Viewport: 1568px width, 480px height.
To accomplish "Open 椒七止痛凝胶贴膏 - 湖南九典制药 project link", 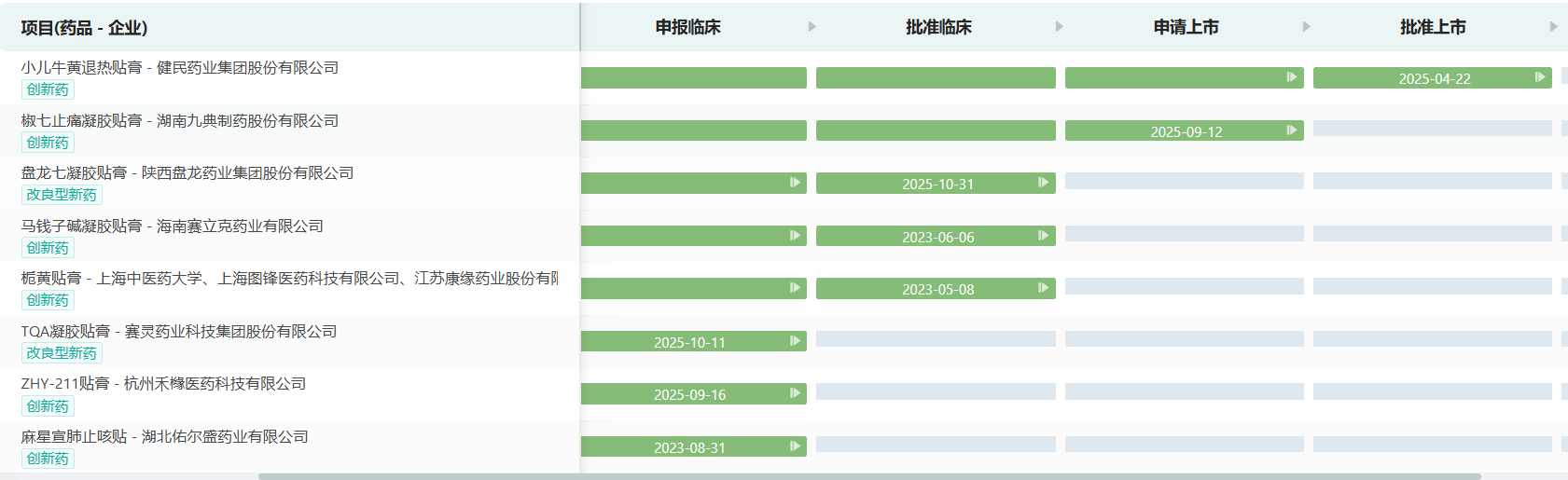I will tap(180, 120).
